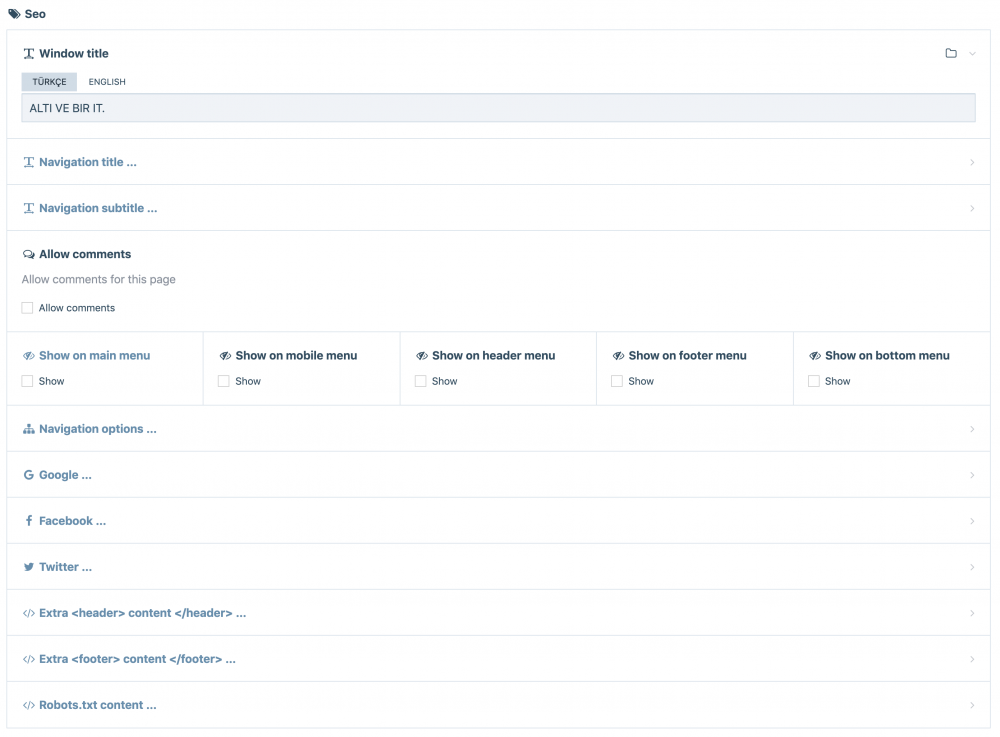Collapse the Window title section chevron

click(x=972, y=54)
